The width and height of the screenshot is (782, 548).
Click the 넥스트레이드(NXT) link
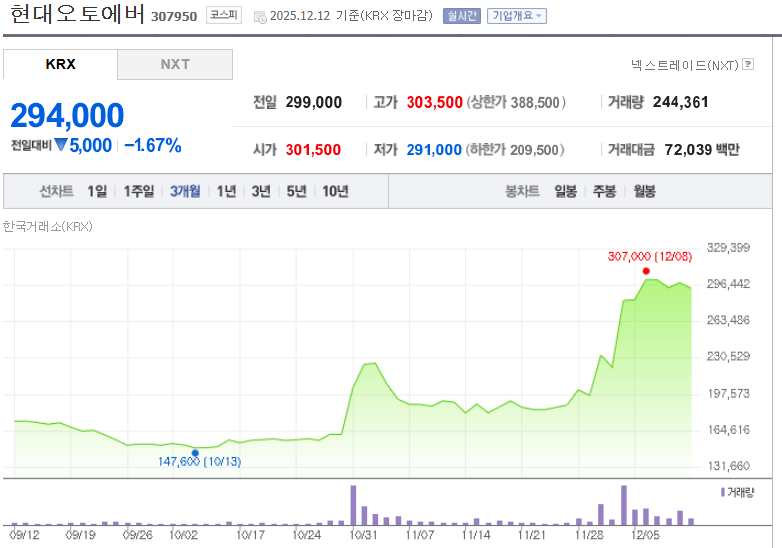tap(685, 65)
